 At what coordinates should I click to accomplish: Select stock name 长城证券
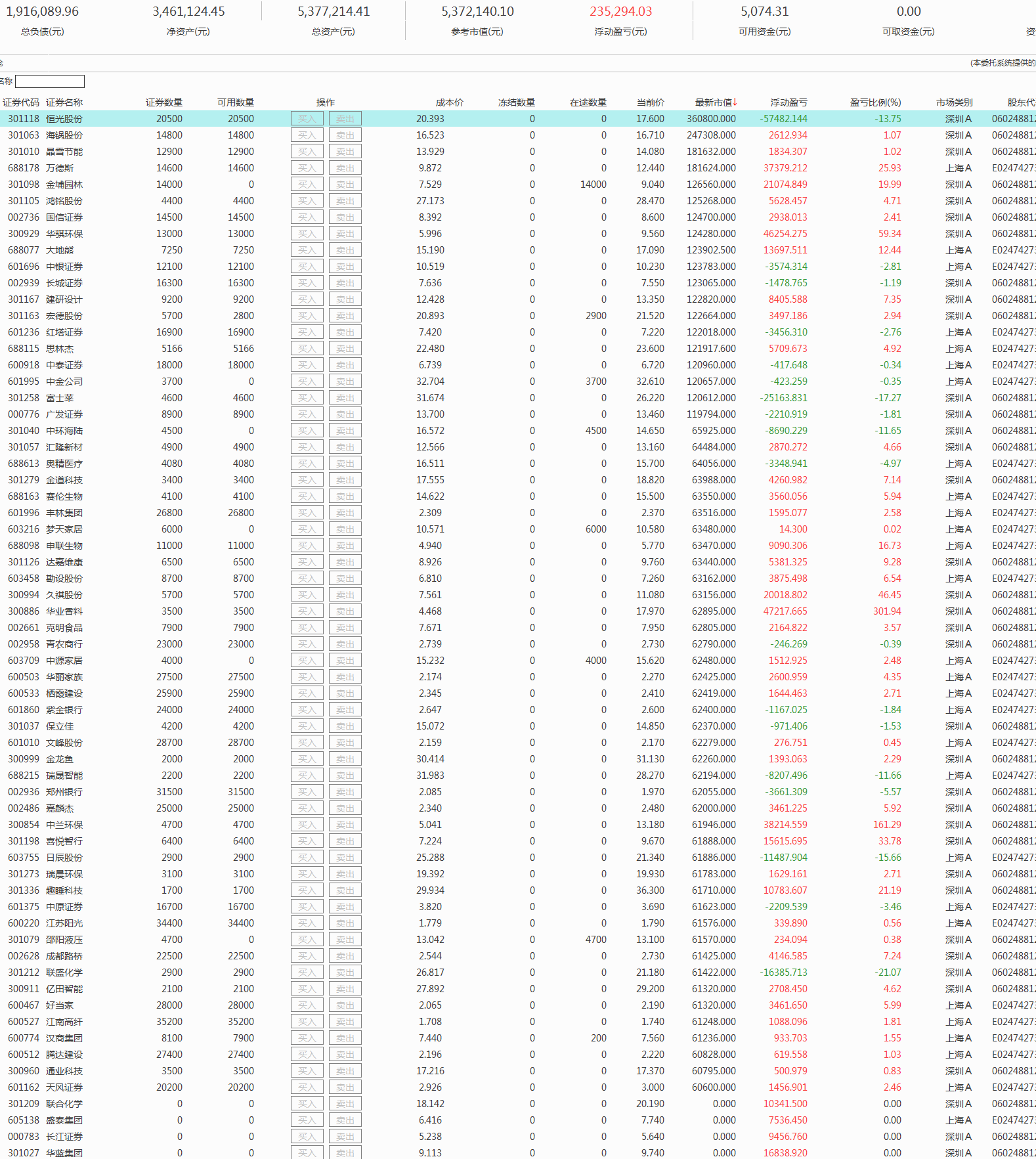[64, 283]
